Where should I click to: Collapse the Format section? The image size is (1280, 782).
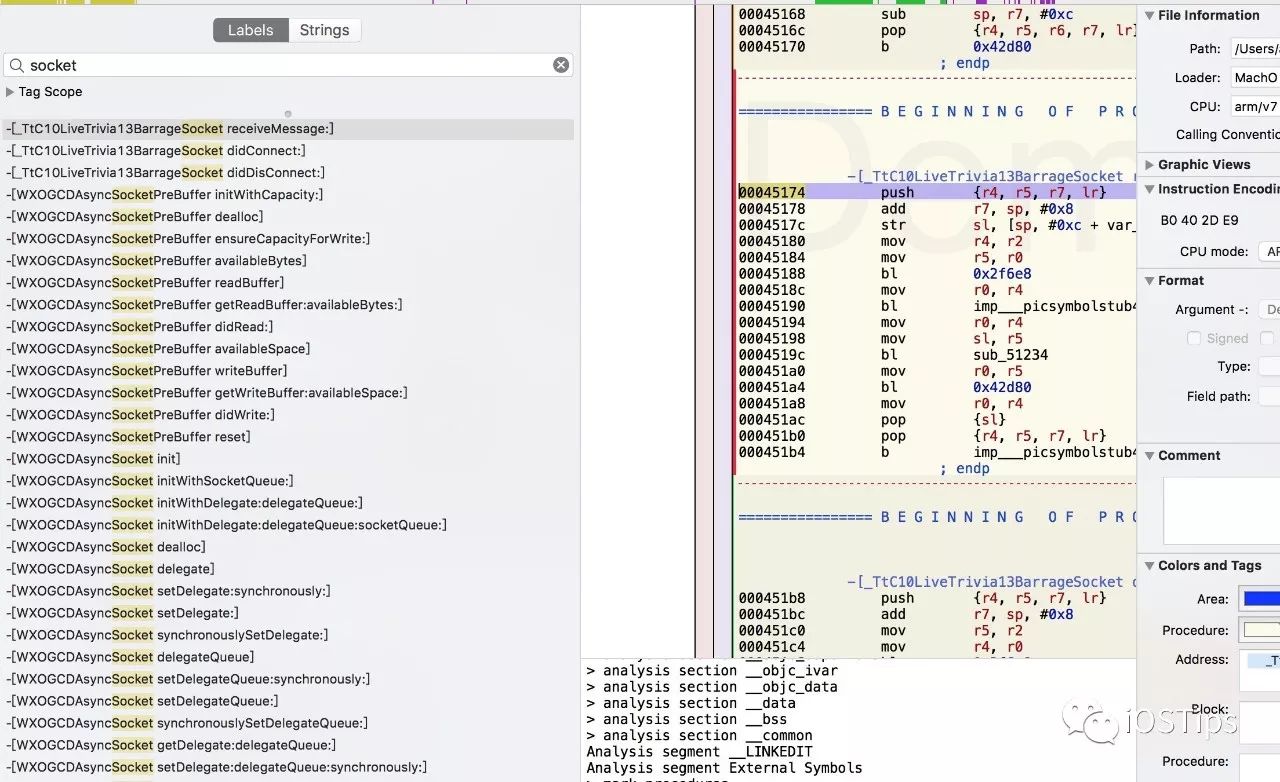tap(1148, 281)
